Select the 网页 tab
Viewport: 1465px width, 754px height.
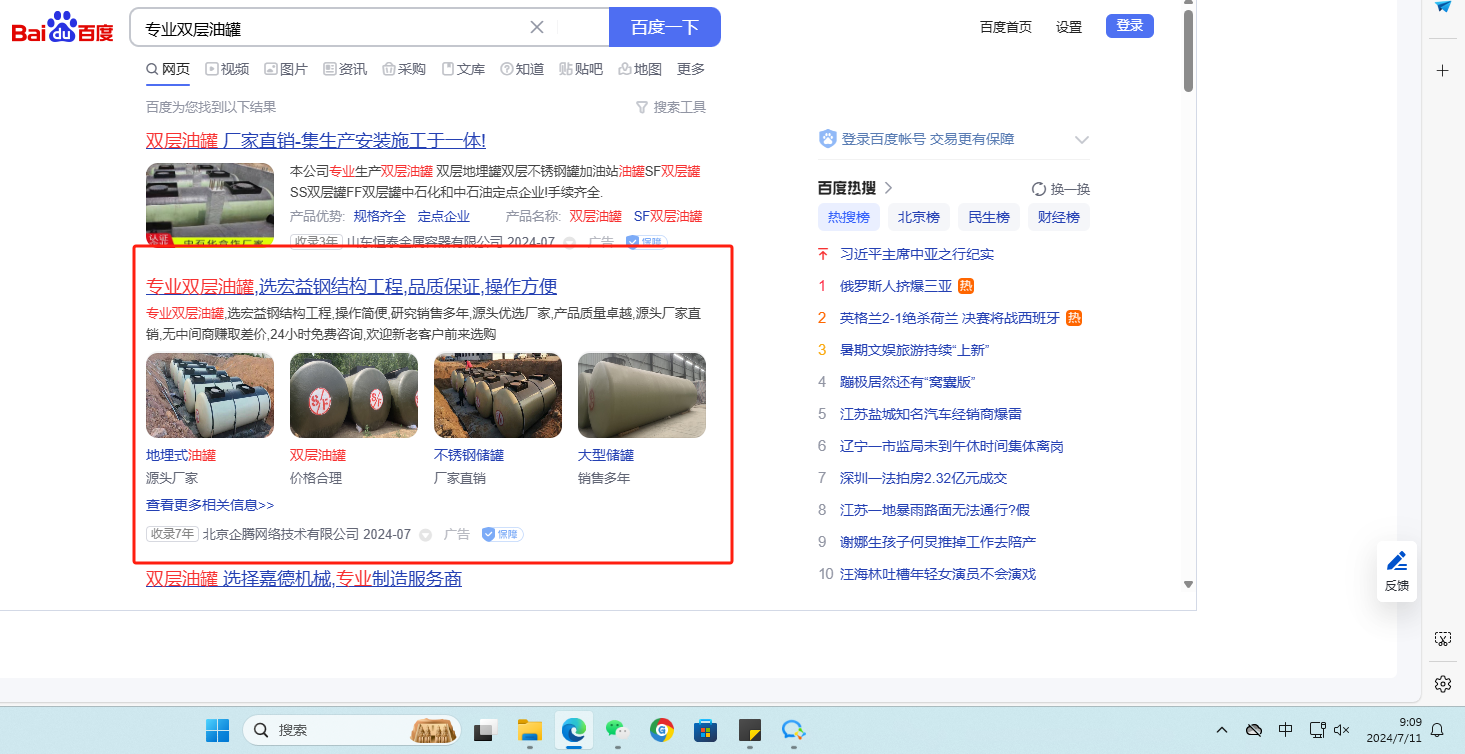(168, 69)
